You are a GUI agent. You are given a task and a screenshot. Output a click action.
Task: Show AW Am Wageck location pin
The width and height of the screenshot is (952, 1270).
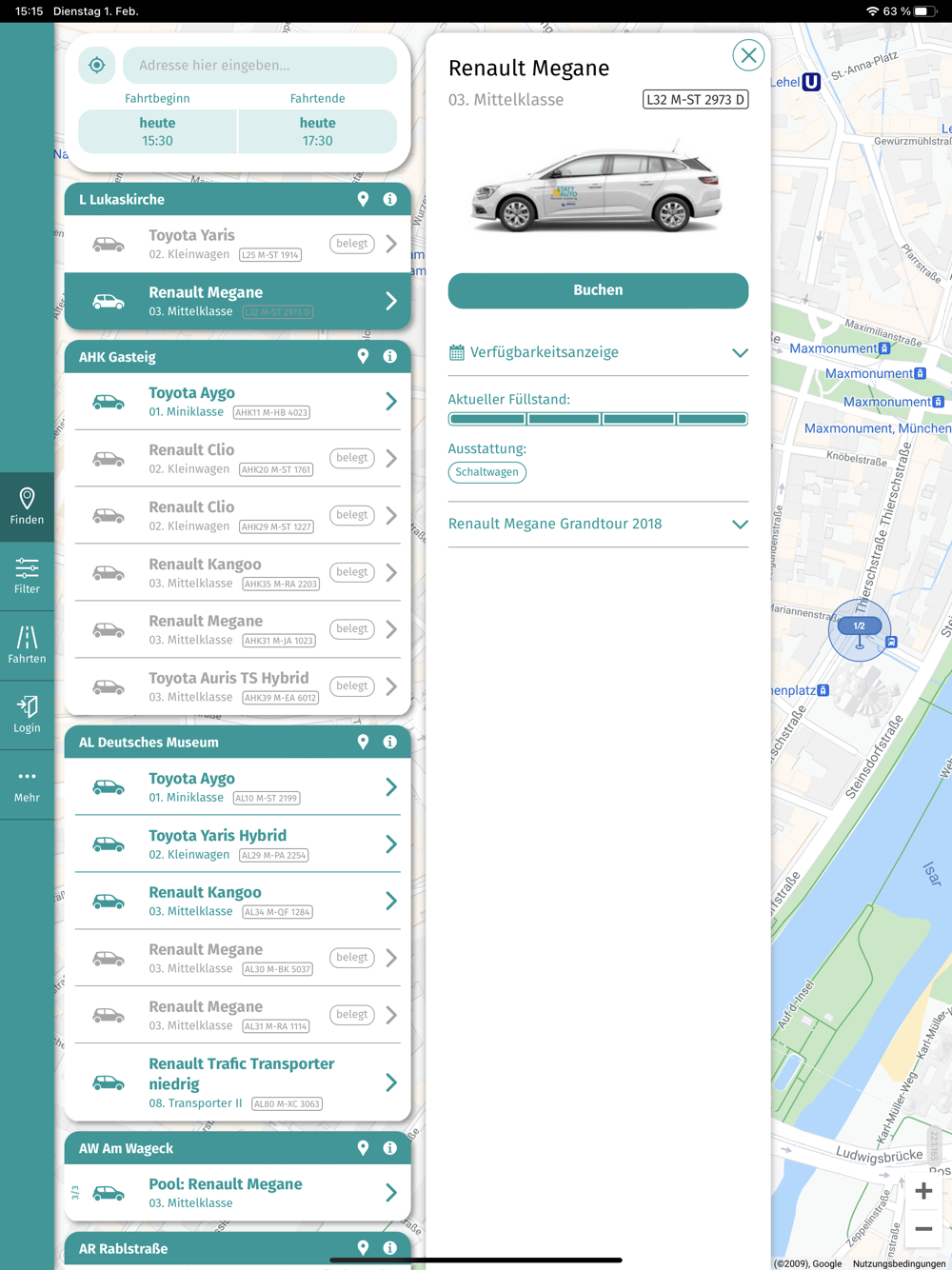point(363,1148)
